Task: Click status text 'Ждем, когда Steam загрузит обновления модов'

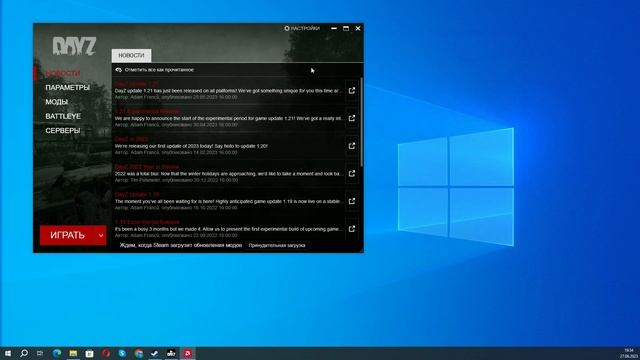Action: point(181,245)
